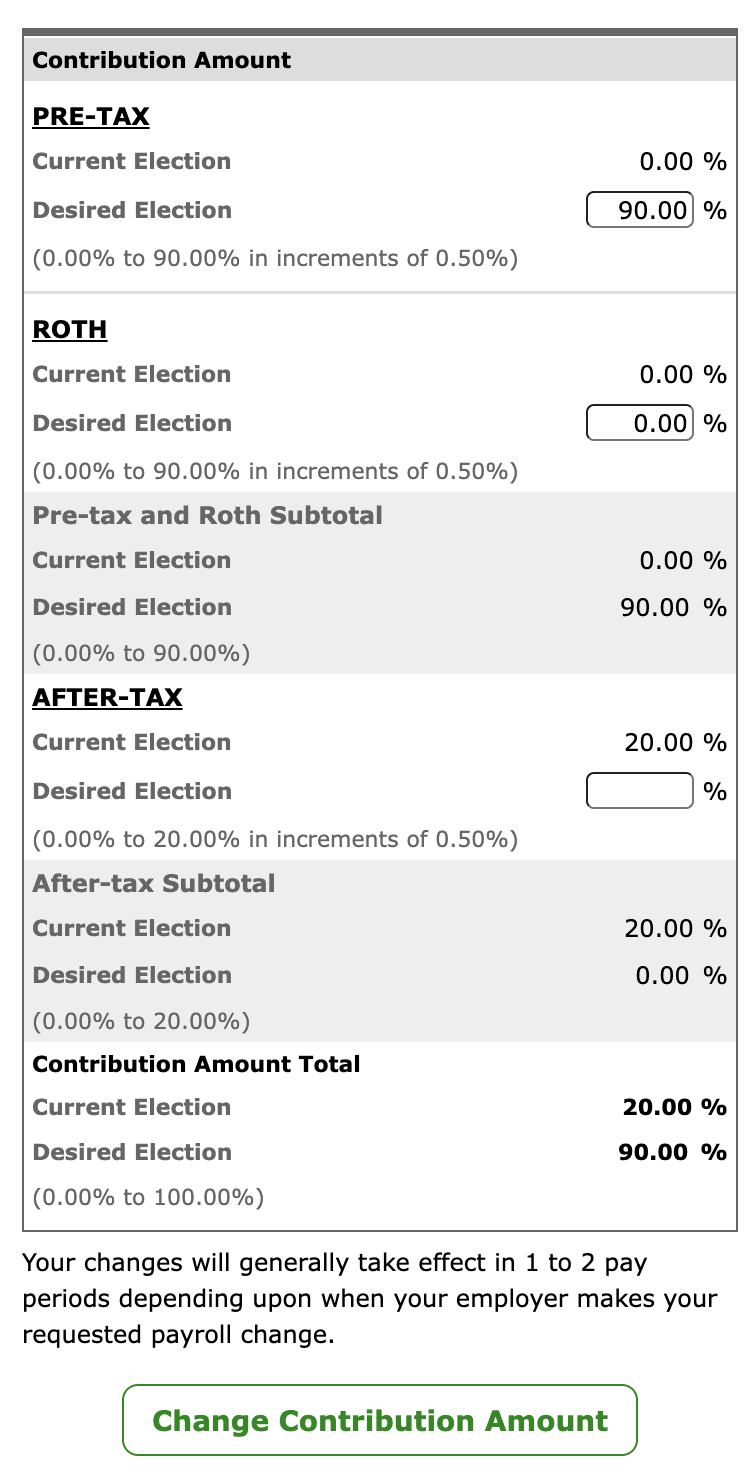The height and width of the screenshot is (1478, 754).
Task: Click the After-tax 0.00% to 20.00% increments hint
Action: [x=275, y=839]
